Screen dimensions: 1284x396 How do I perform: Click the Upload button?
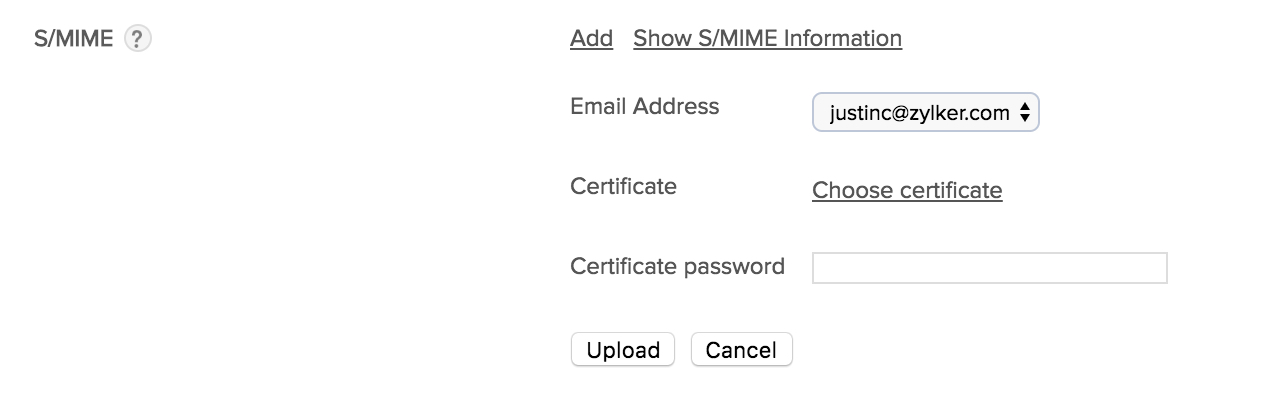pyautogui.click(x=623, y=350)
